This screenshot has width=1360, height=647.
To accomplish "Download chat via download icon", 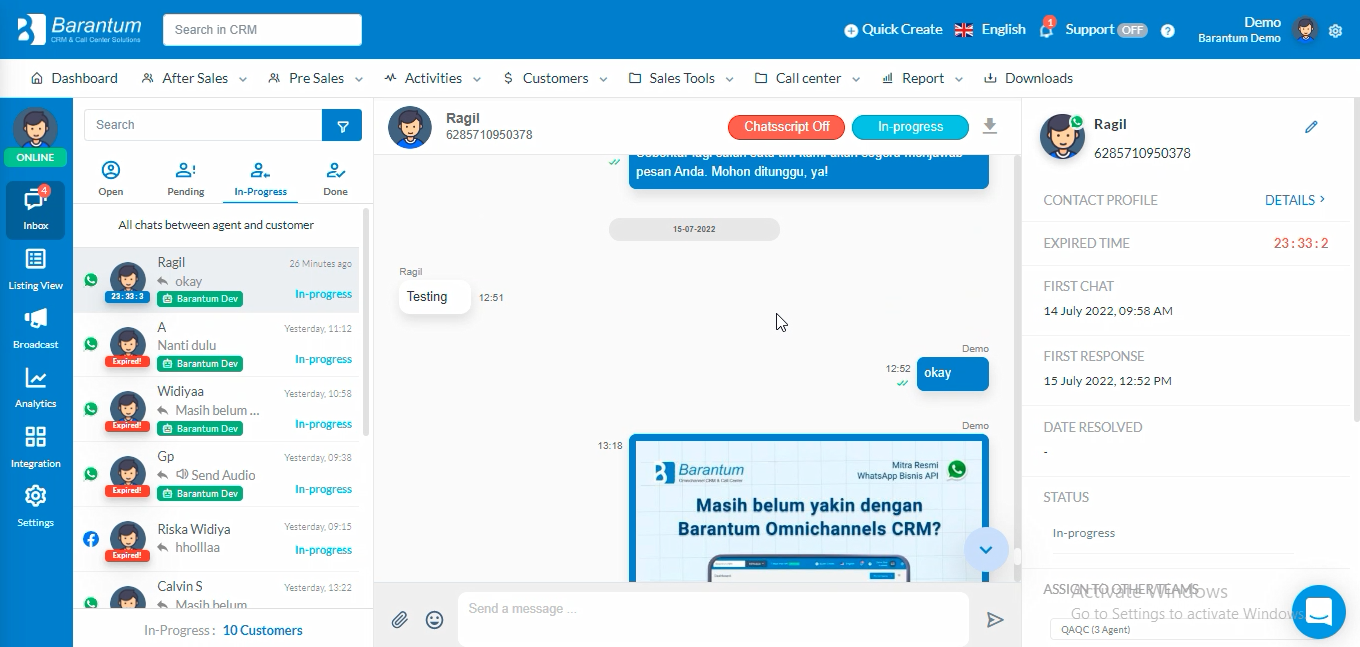I will click(x=990, y=126).
